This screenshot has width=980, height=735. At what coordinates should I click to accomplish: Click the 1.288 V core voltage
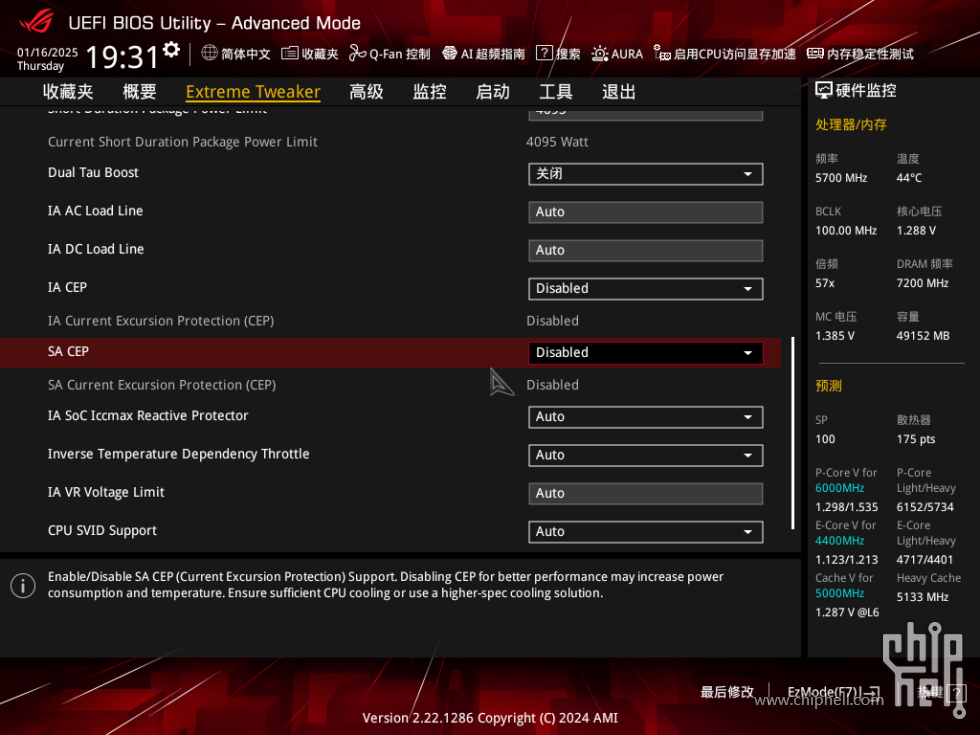point(916,231)
